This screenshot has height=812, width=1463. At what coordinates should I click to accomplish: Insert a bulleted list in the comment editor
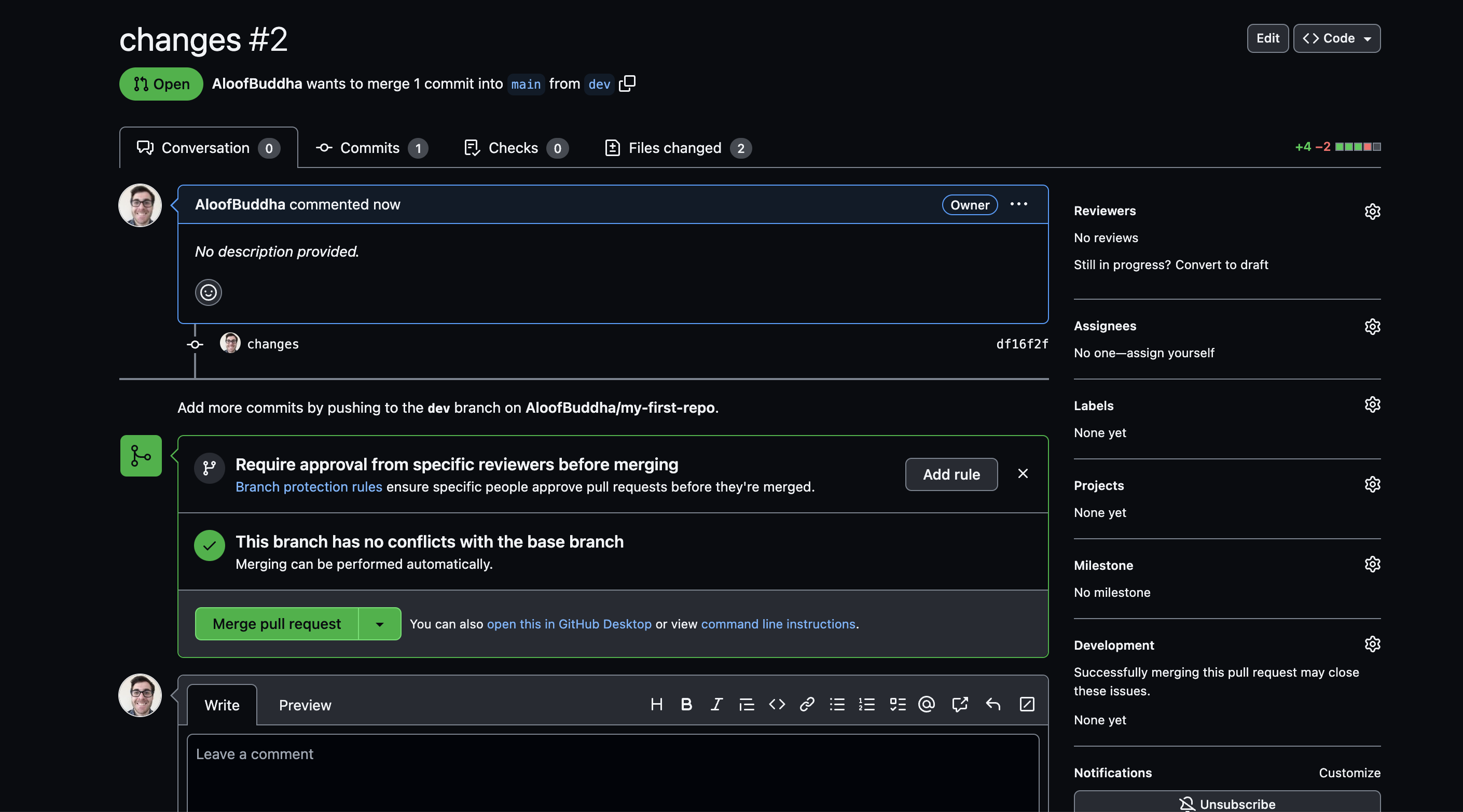[837, 705]
